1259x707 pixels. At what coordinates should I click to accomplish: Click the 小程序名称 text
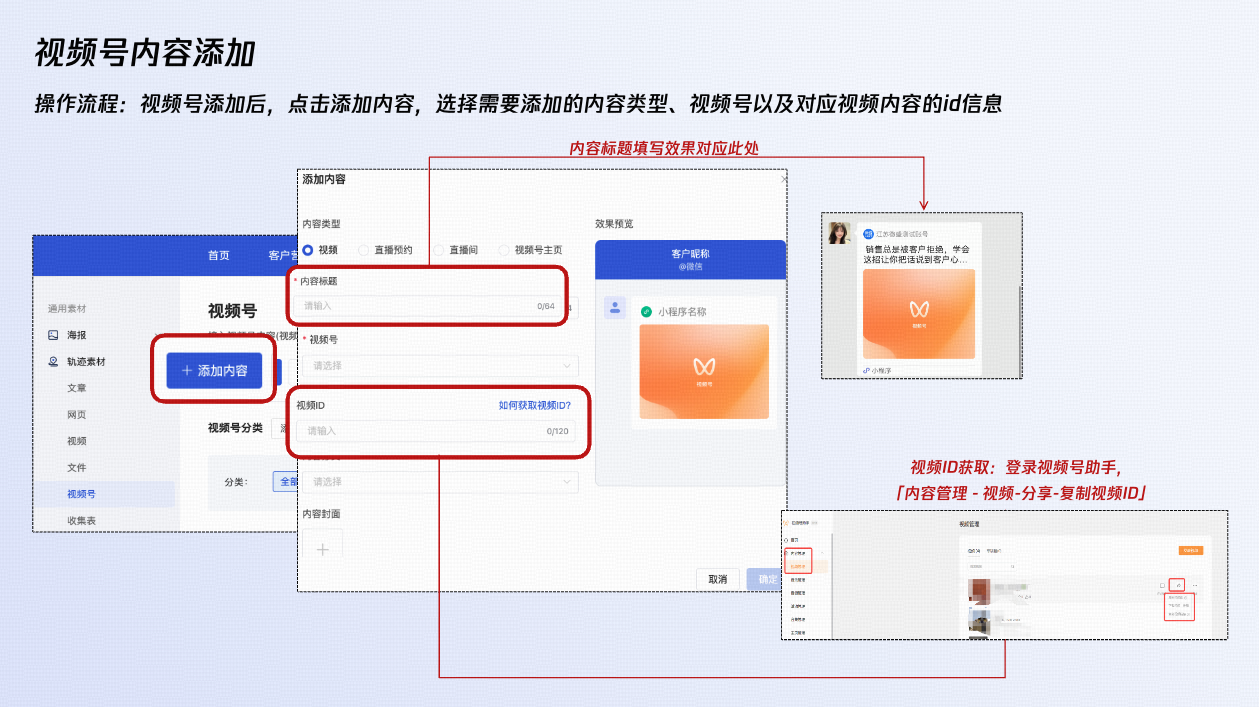682,312
